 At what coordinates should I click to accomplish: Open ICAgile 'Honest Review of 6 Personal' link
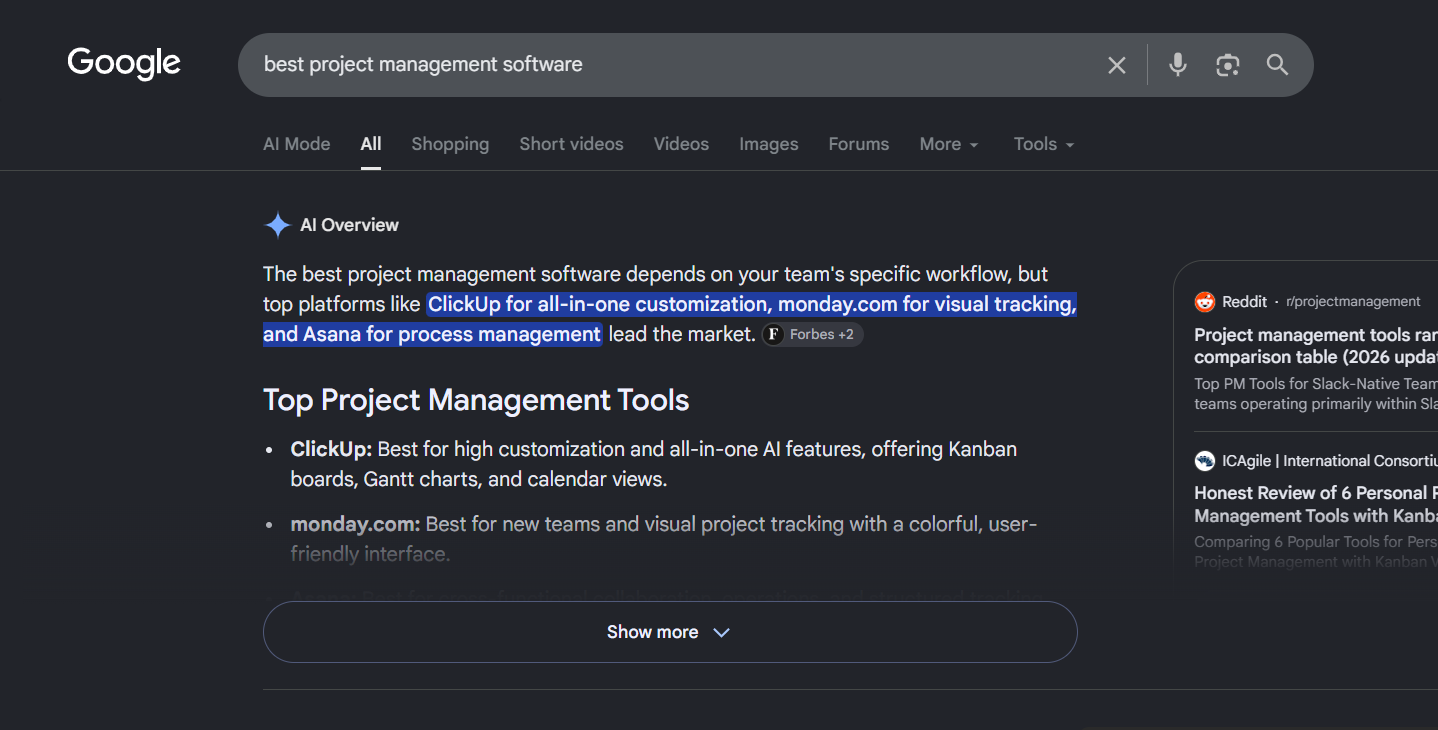1316,504
